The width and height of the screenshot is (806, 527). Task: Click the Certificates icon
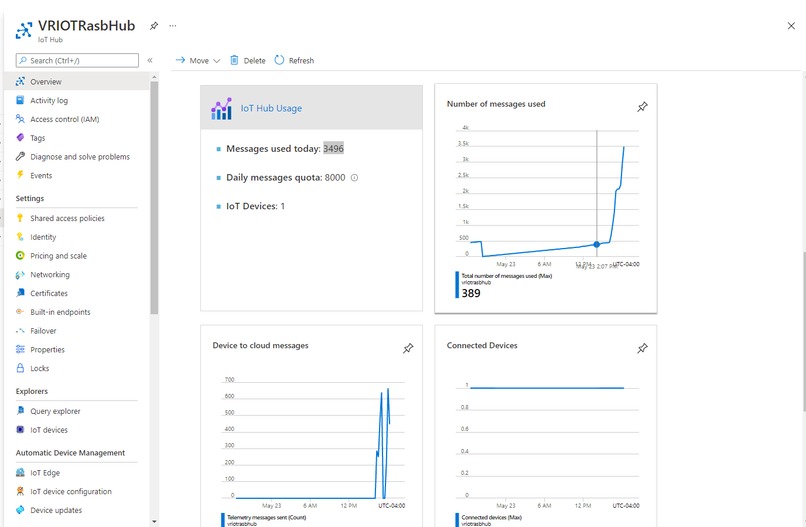[x=20, y=293]
